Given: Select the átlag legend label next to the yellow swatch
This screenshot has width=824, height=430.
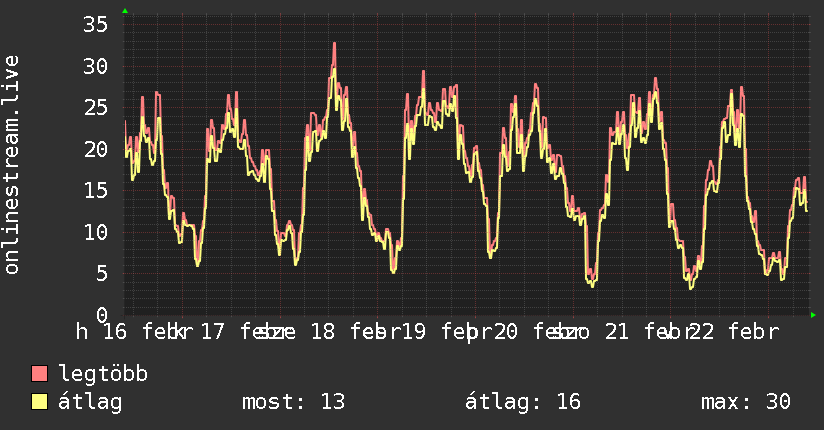Looking at the screenshot, I should (x=90, y=402).
